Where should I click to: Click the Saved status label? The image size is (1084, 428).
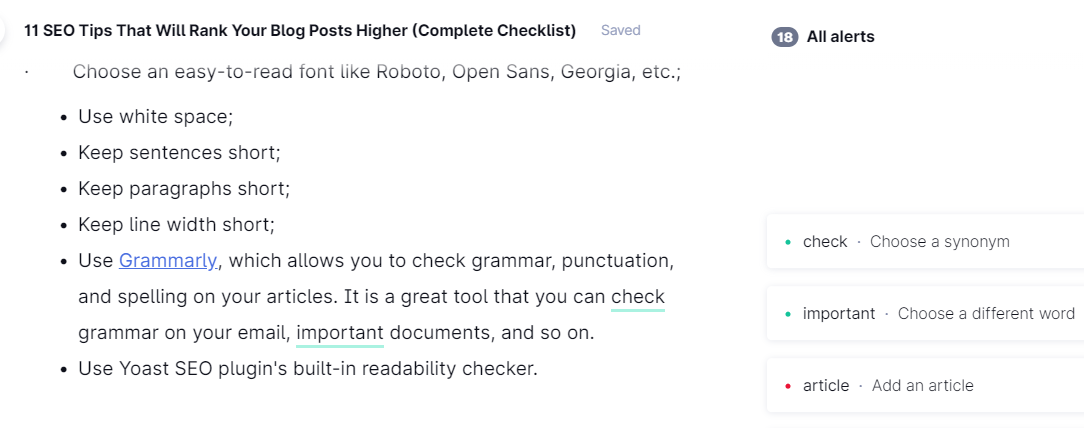pyautogui.click(x=620, y=30)
